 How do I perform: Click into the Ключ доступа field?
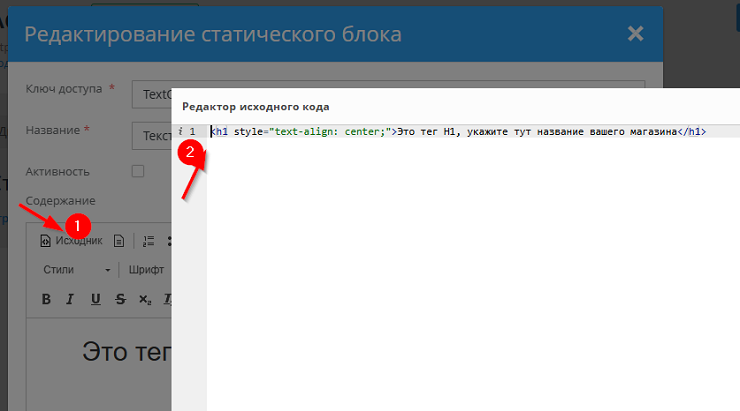(x=152, y=93)
